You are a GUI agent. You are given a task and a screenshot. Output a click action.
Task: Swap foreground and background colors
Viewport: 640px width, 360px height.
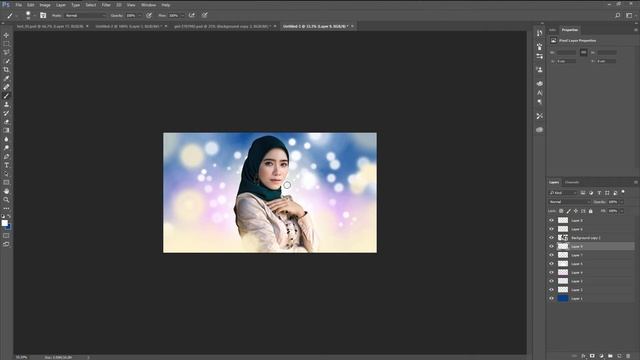pyautogui.click(x=9, y=216)
